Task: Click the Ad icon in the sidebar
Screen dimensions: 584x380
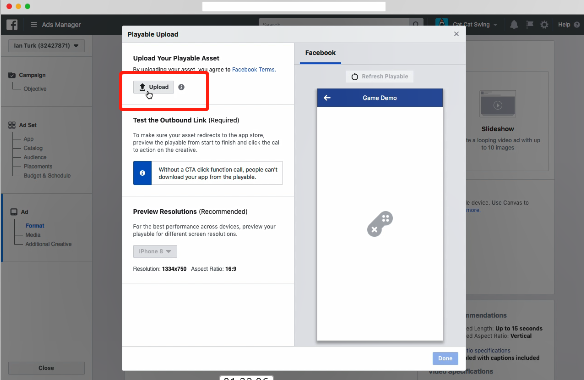Action: pyautogui.click(x=14, y=212)
